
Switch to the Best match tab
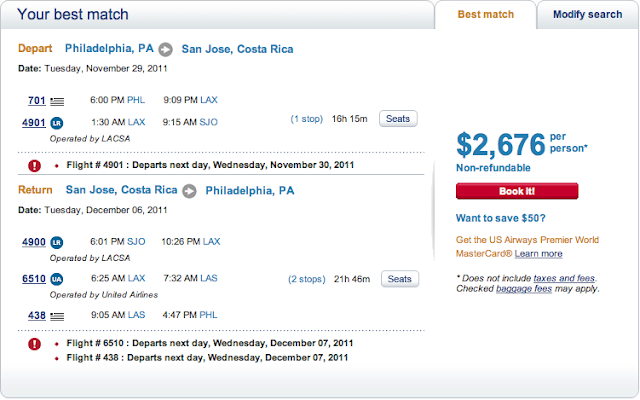pyautogui.click(x=485, y=15)
